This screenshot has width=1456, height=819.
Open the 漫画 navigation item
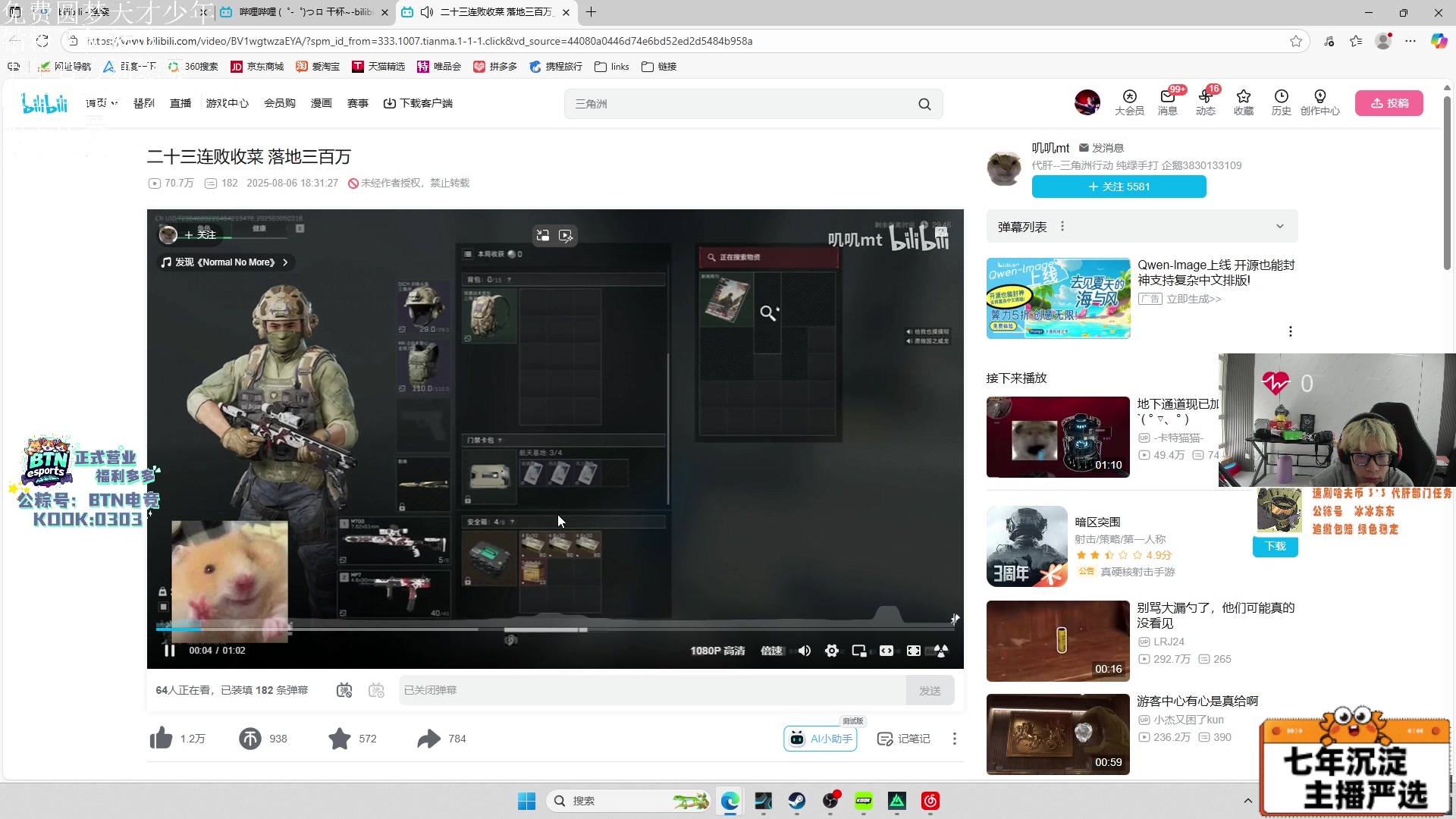point(322,103)
